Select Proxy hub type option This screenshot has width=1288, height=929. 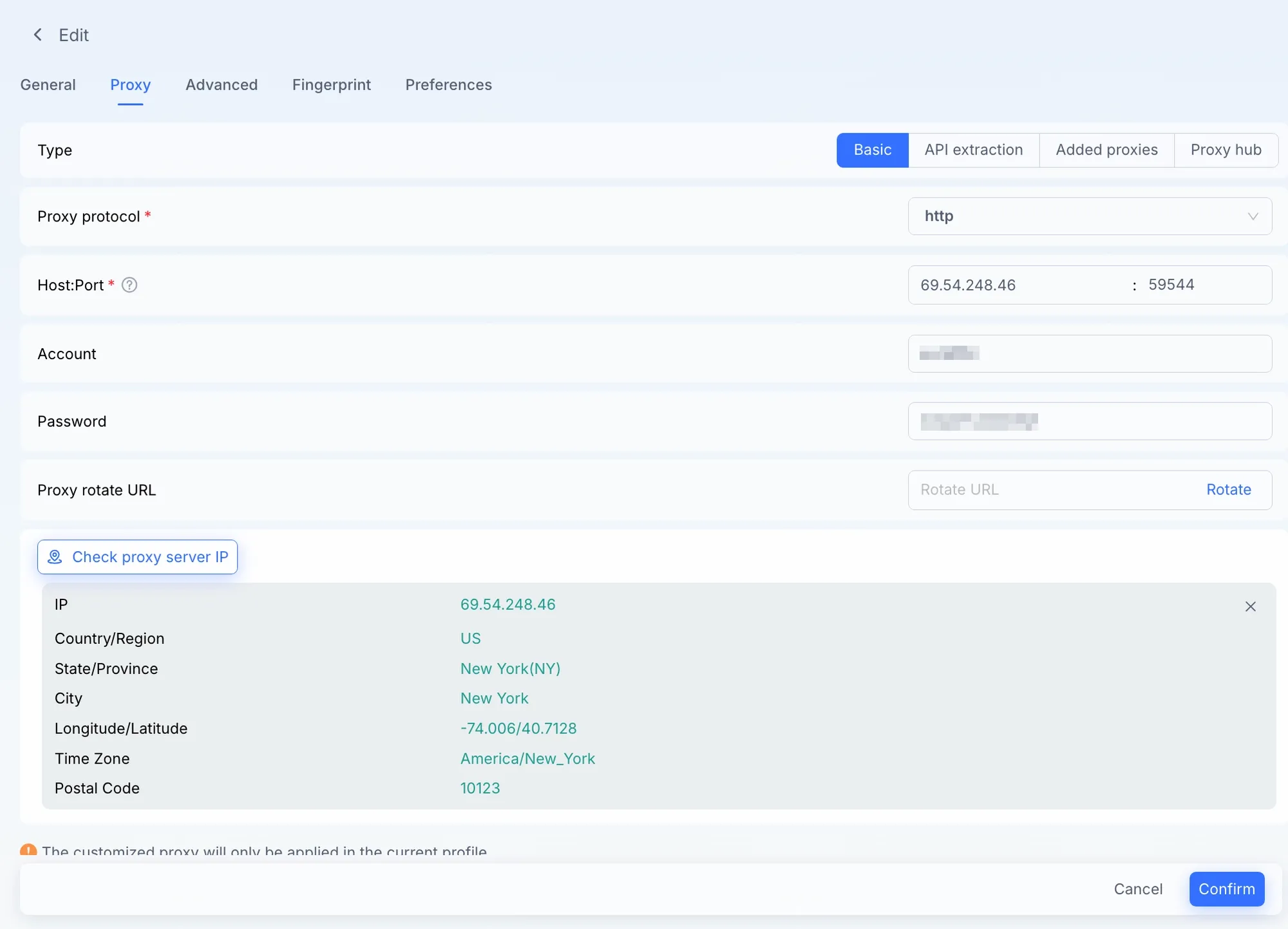click(1225, 150)
